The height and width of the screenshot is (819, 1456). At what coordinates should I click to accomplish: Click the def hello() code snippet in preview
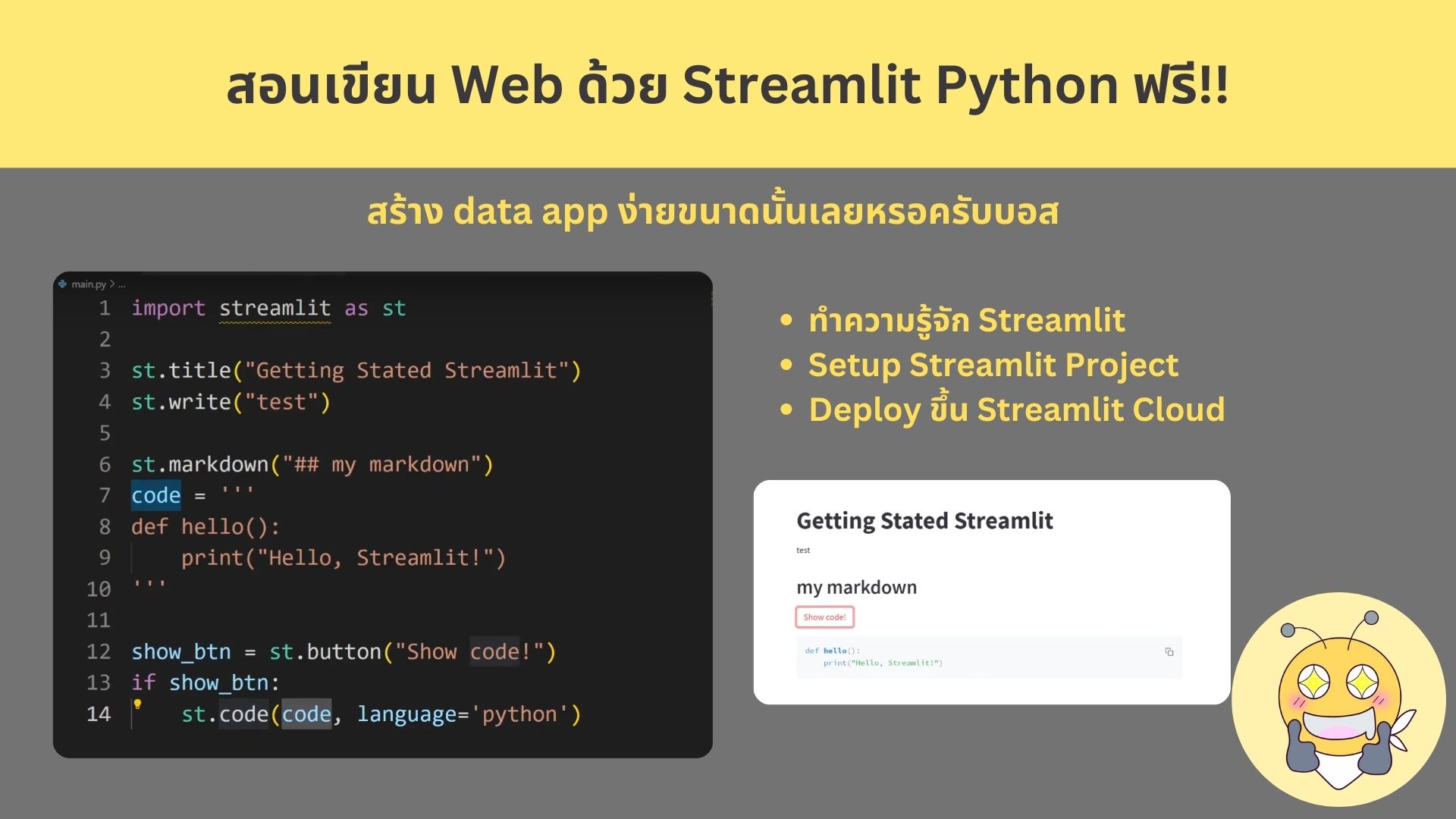pos(874,657)
